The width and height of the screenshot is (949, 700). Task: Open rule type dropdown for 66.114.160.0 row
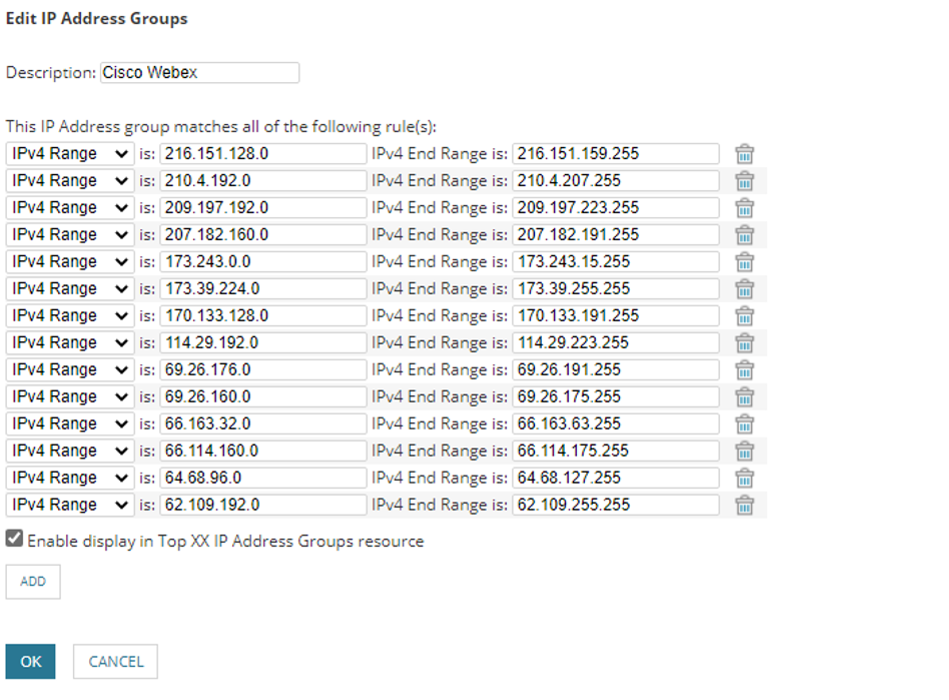click(x=70, y=451)
